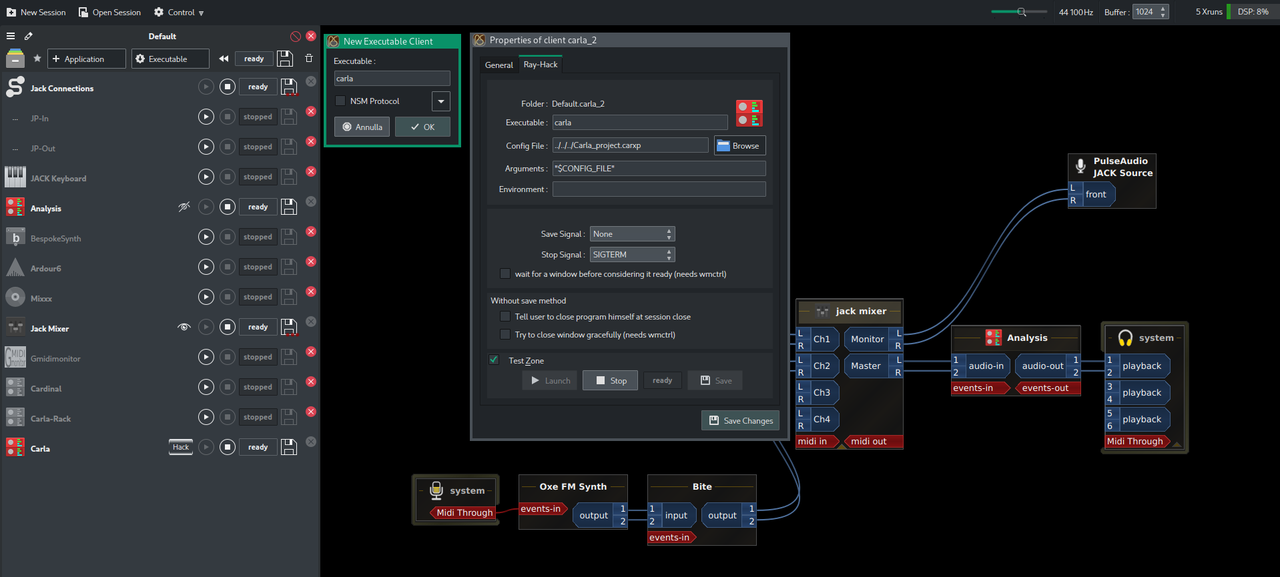Screen dimensions: 1280x577
Task: Save the Carla client state
Action: click(288, 447)
